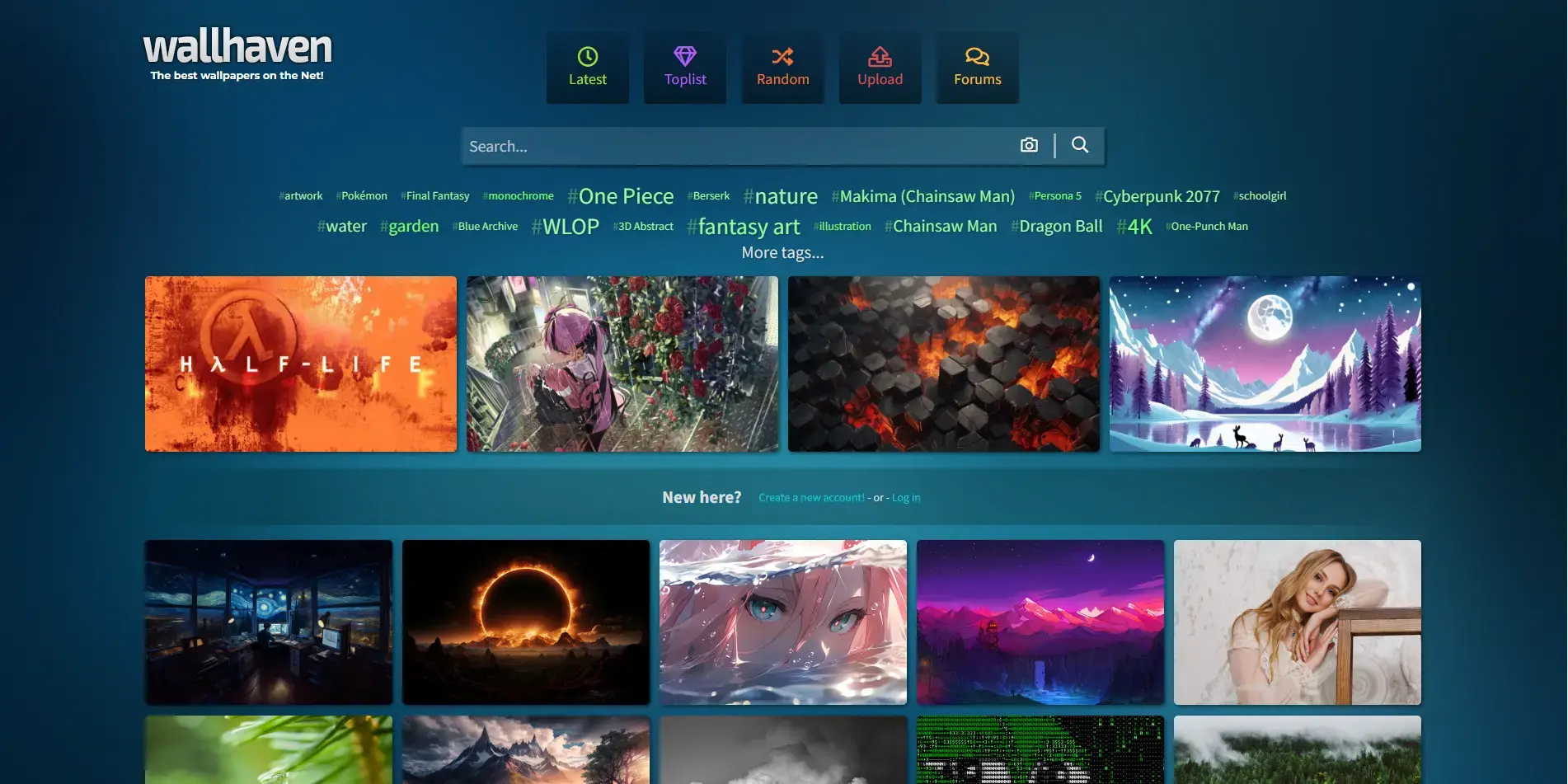Open the #schoolgirl tag
Screen dimensions: 1568x784
pyautogui.click(x=1260, y=196)
